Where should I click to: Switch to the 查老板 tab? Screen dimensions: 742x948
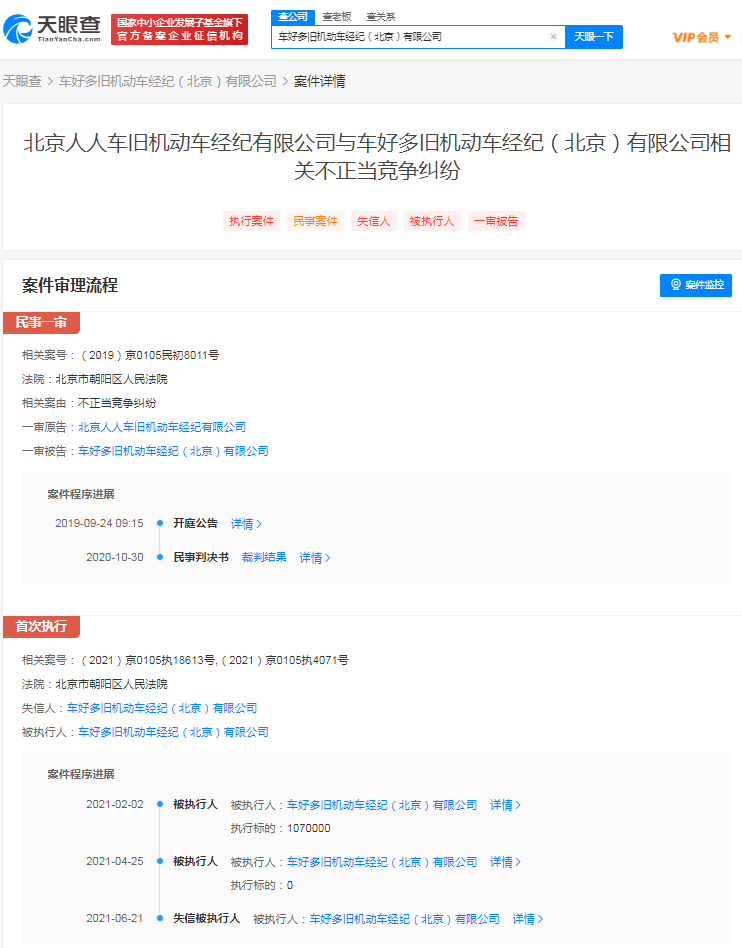[x=337, y=16]
